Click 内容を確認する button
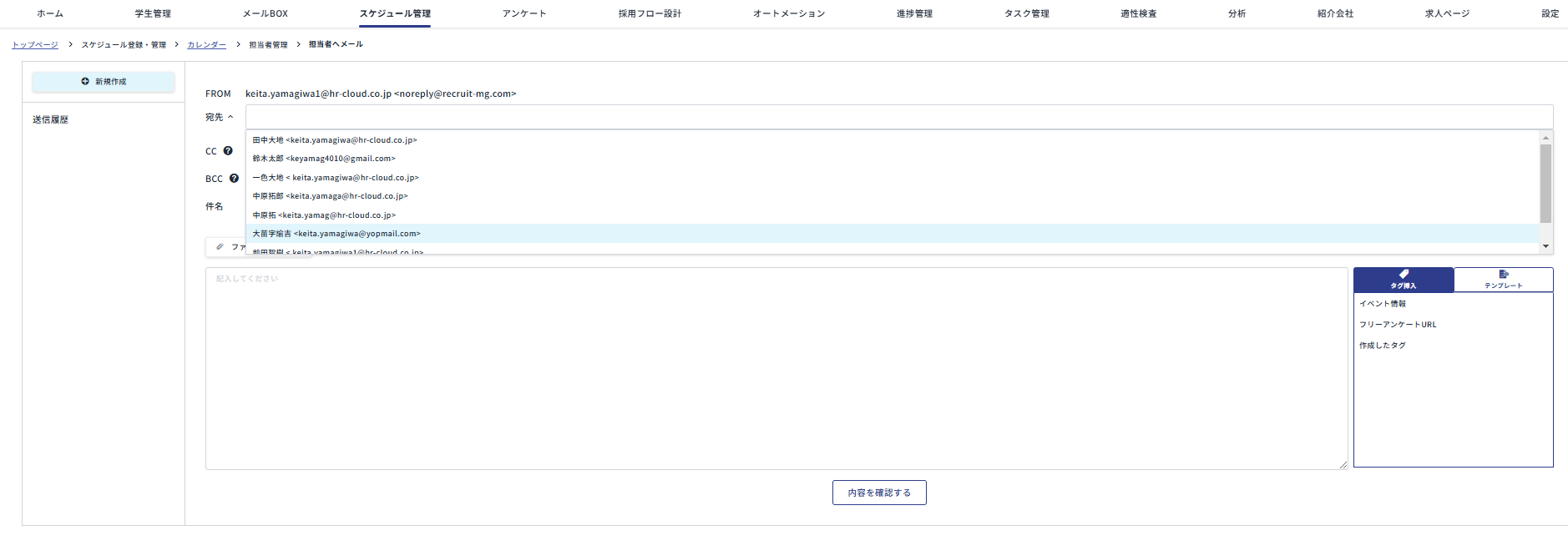This screenshot has height=546, width=1568. pyautogui.click(x=879, y=493)
